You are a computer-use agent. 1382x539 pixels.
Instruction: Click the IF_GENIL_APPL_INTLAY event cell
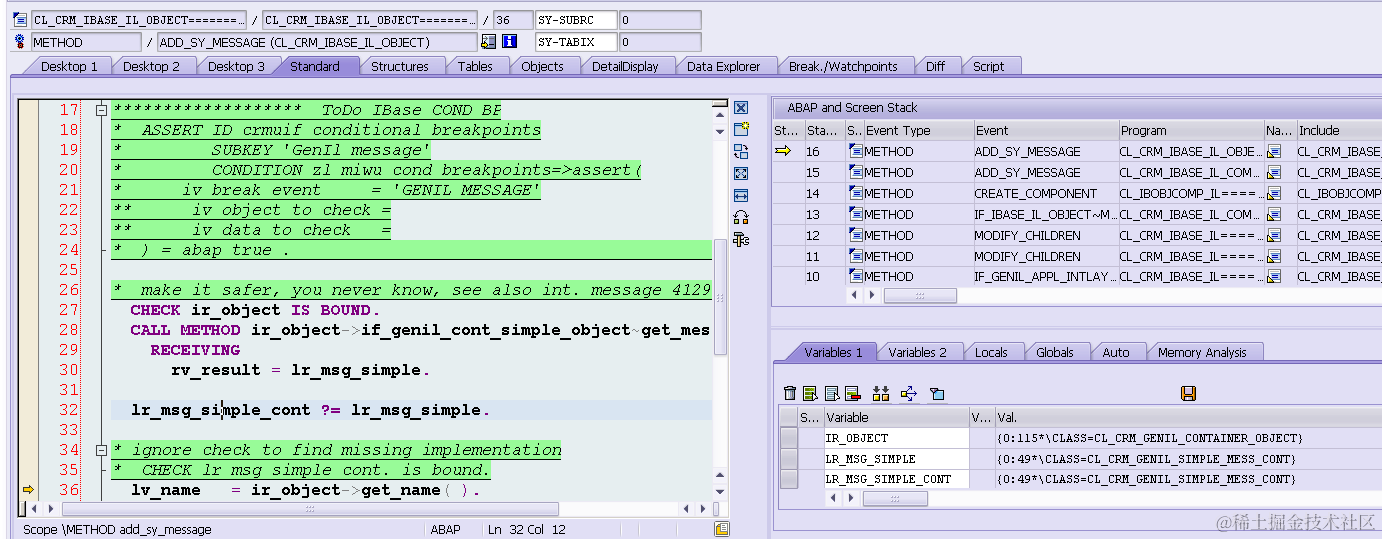1047,277
